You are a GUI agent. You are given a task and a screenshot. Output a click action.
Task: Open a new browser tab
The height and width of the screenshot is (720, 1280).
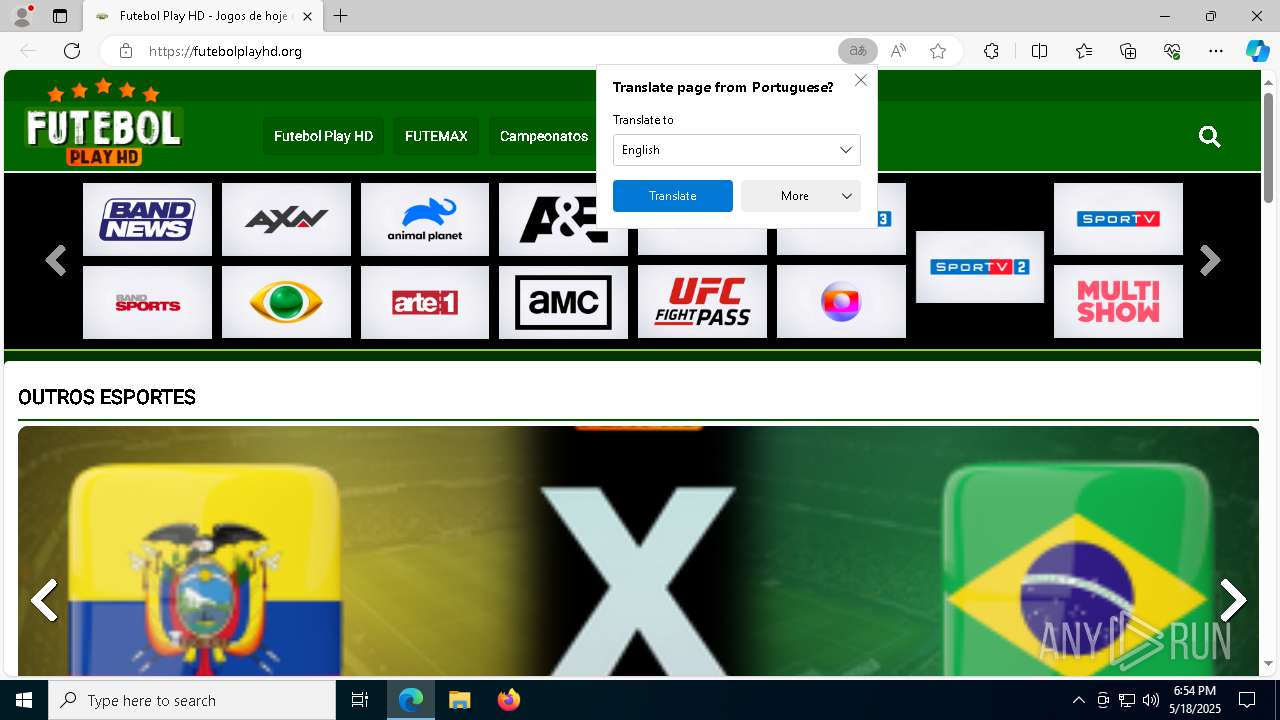(x=341, y=16)
